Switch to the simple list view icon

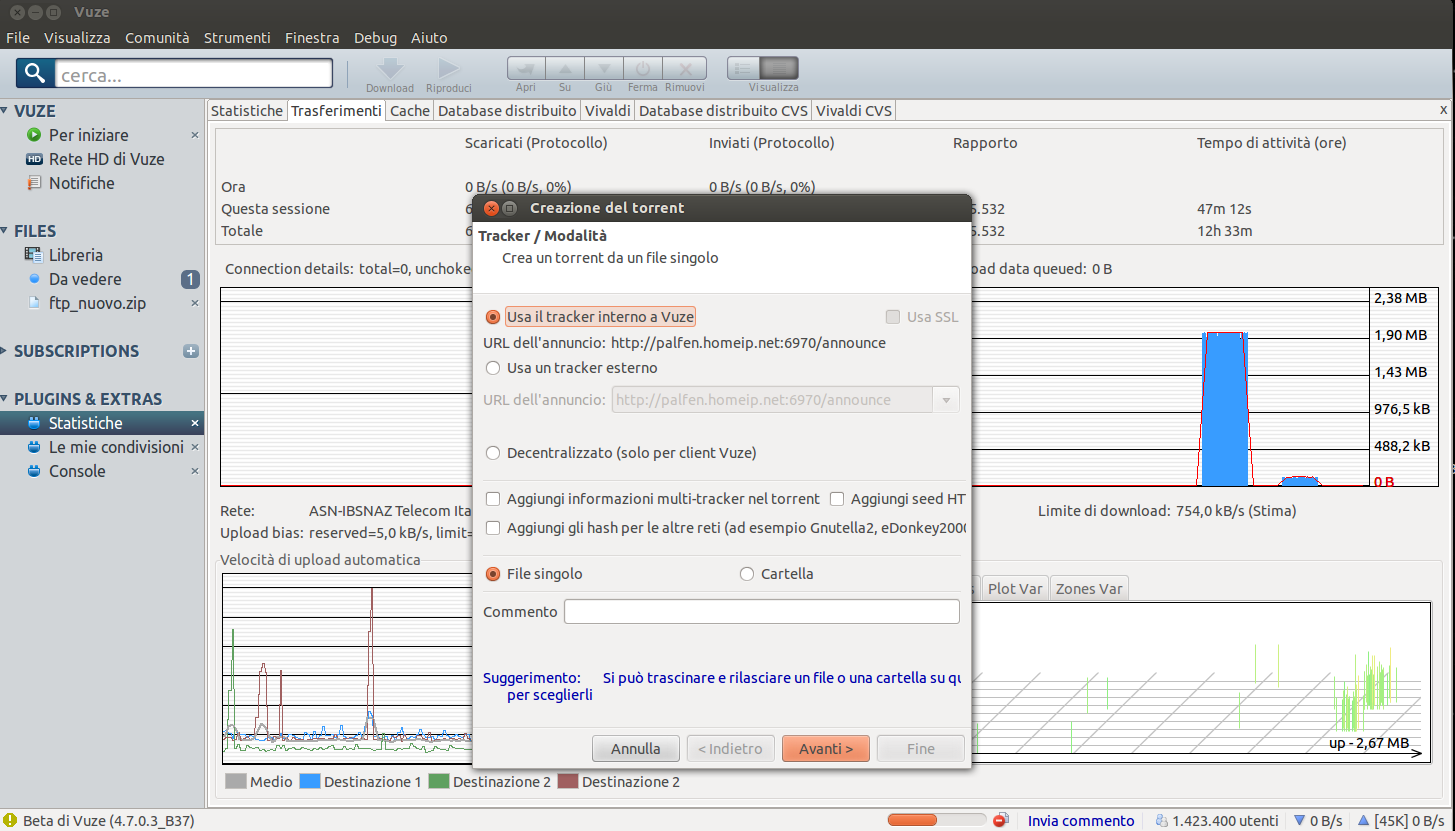tap(743, 68)
